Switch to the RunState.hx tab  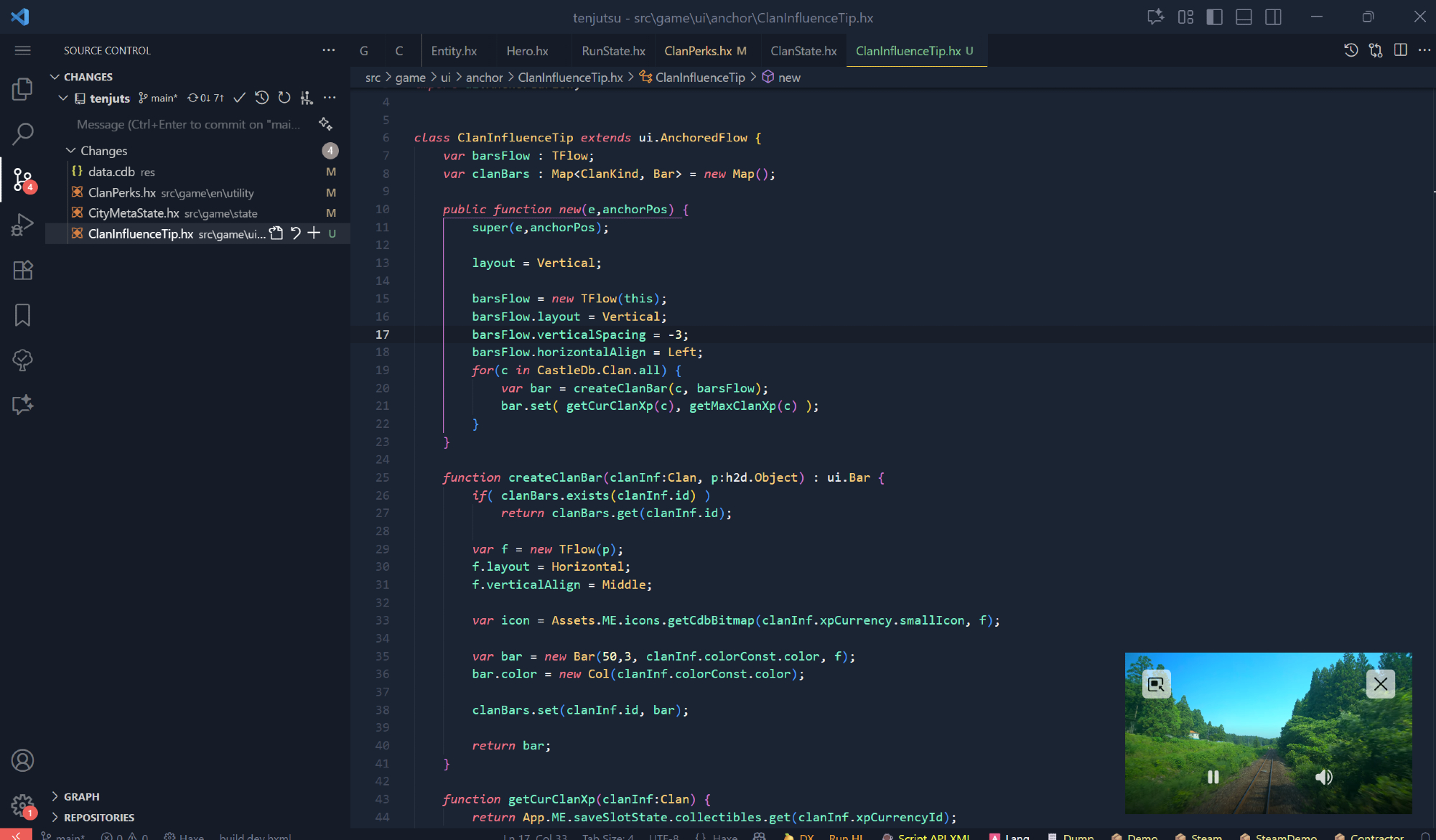coord(612,51)
